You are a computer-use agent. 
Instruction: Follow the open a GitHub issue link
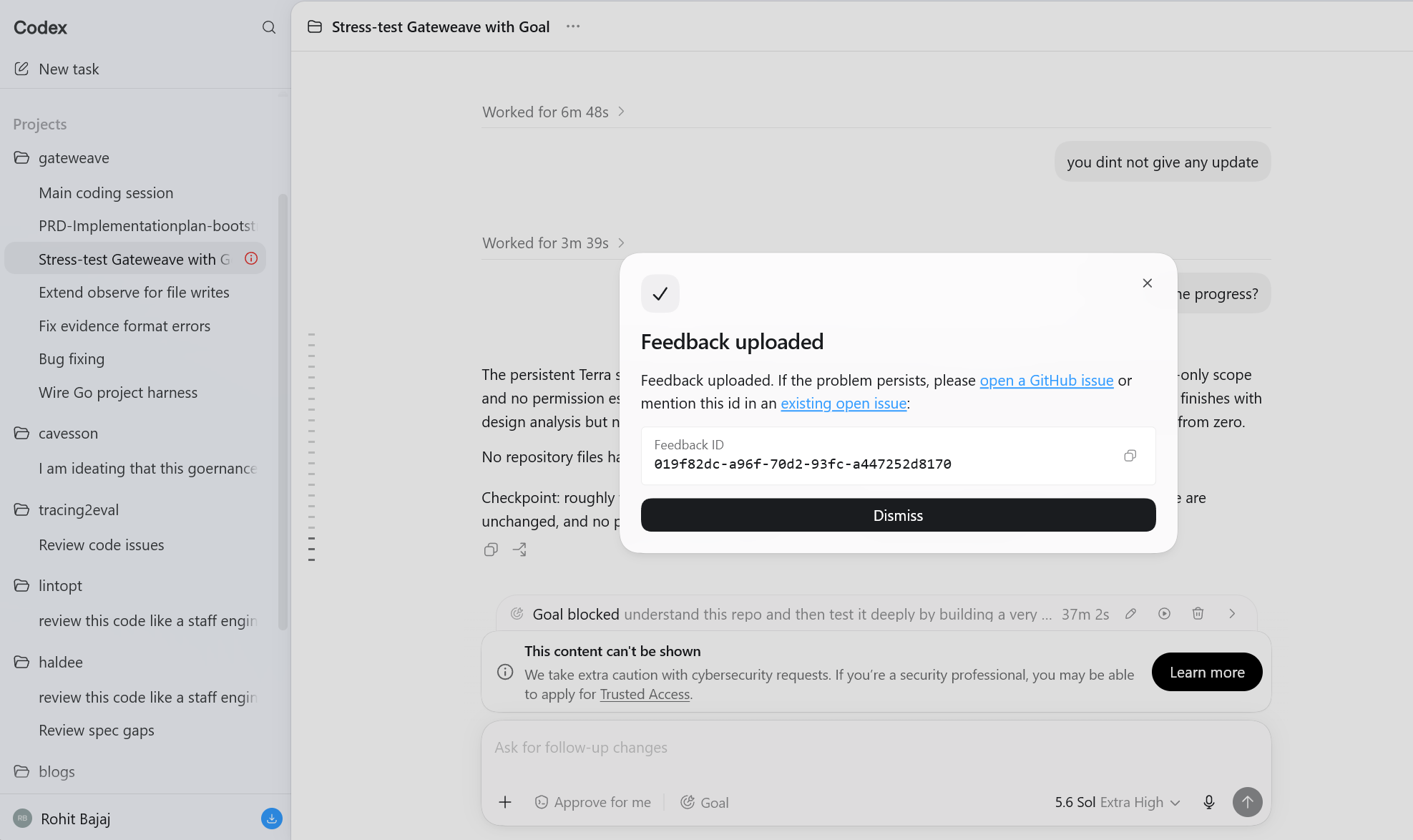tap(1047, 380)
